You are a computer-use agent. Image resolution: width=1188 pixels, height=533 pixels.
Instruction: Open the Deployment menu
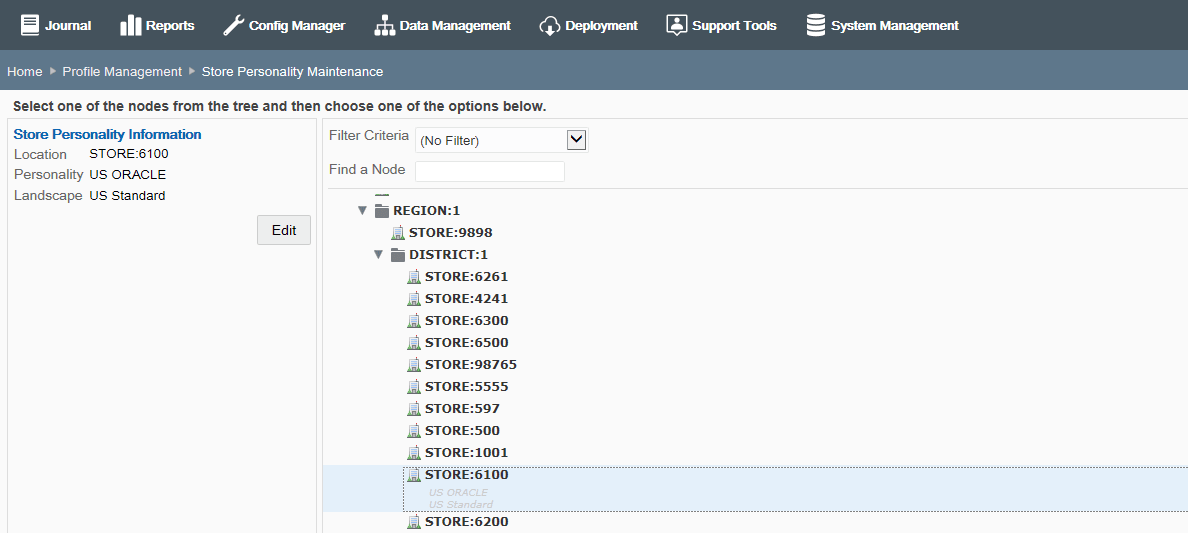[x=589, y=26]
